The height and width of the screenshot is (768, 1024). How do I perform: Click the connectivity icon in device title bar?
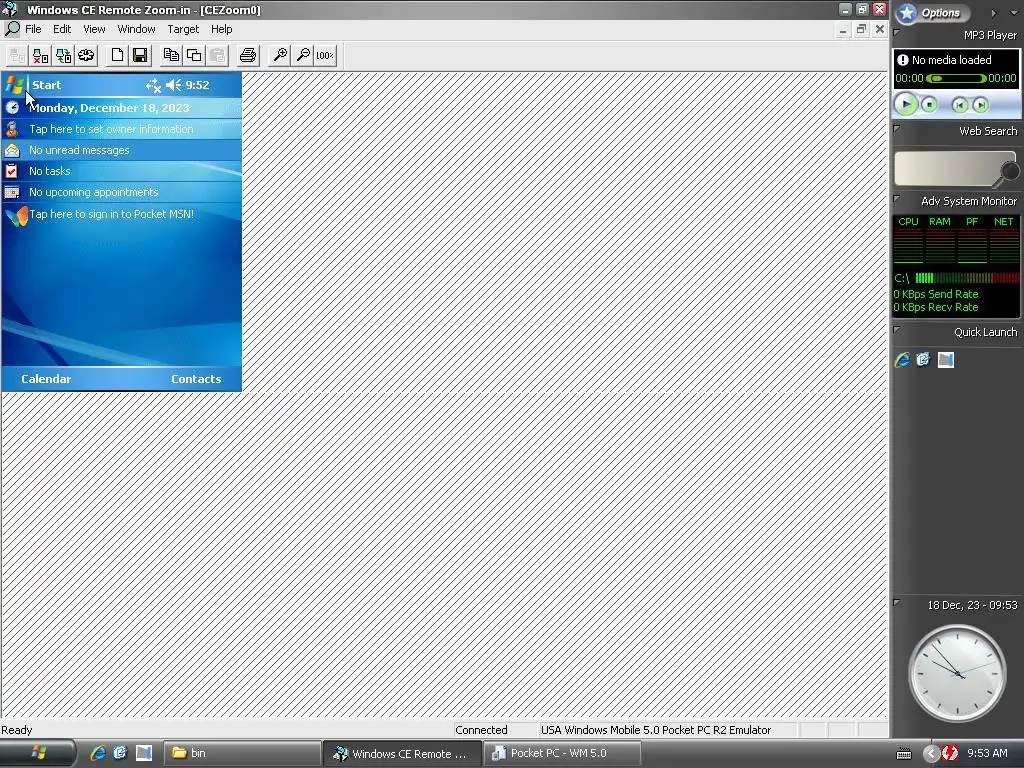pos(153,85)
